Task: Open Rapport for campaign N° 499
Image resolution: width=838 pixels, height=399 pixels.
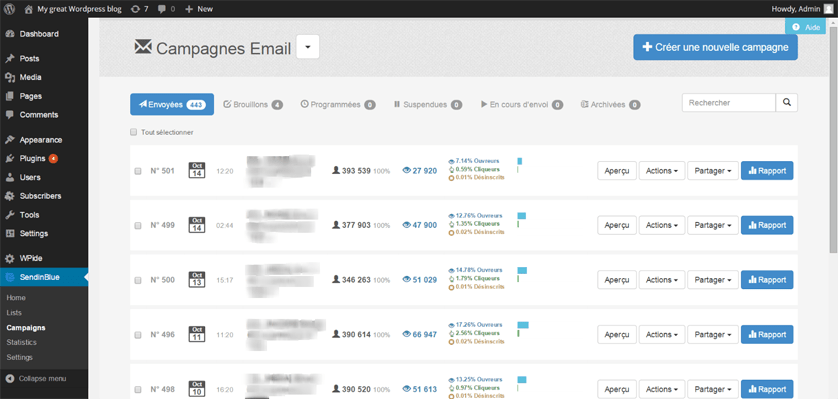Action: (x=767, y=225)
